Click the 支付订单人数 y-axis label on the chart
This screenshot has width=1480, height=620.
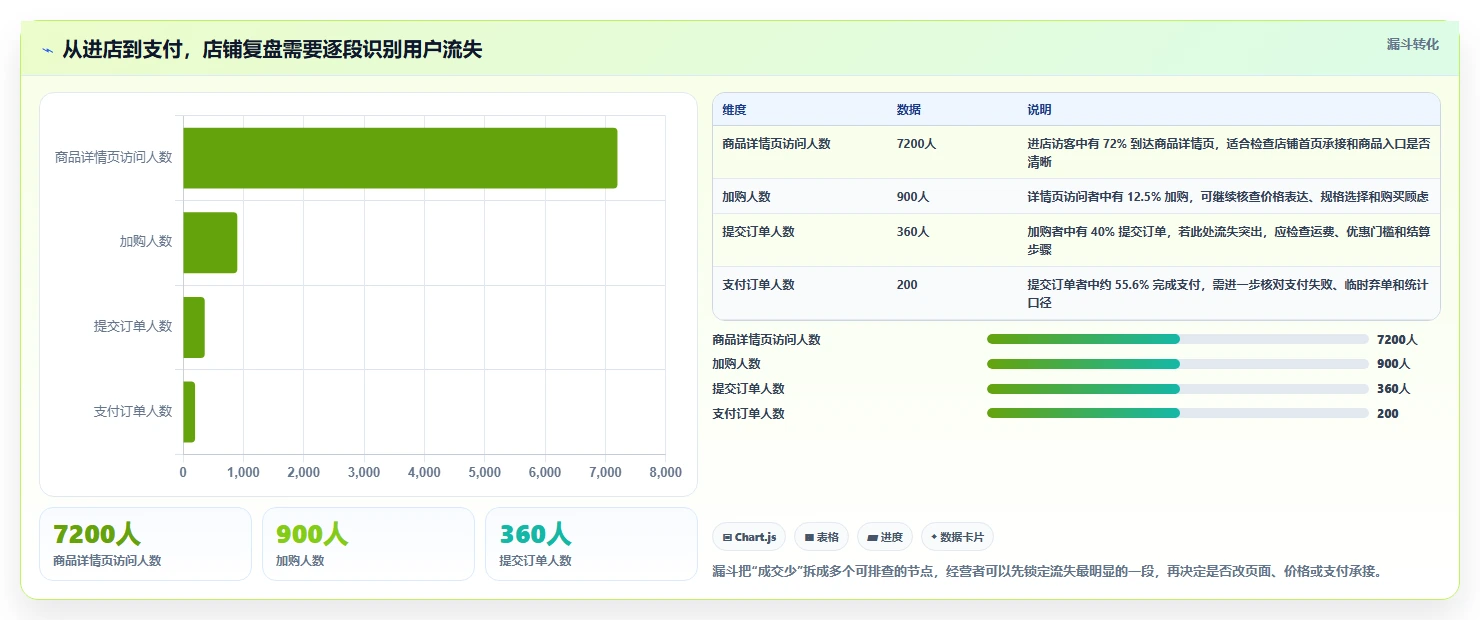click(133, 411)
